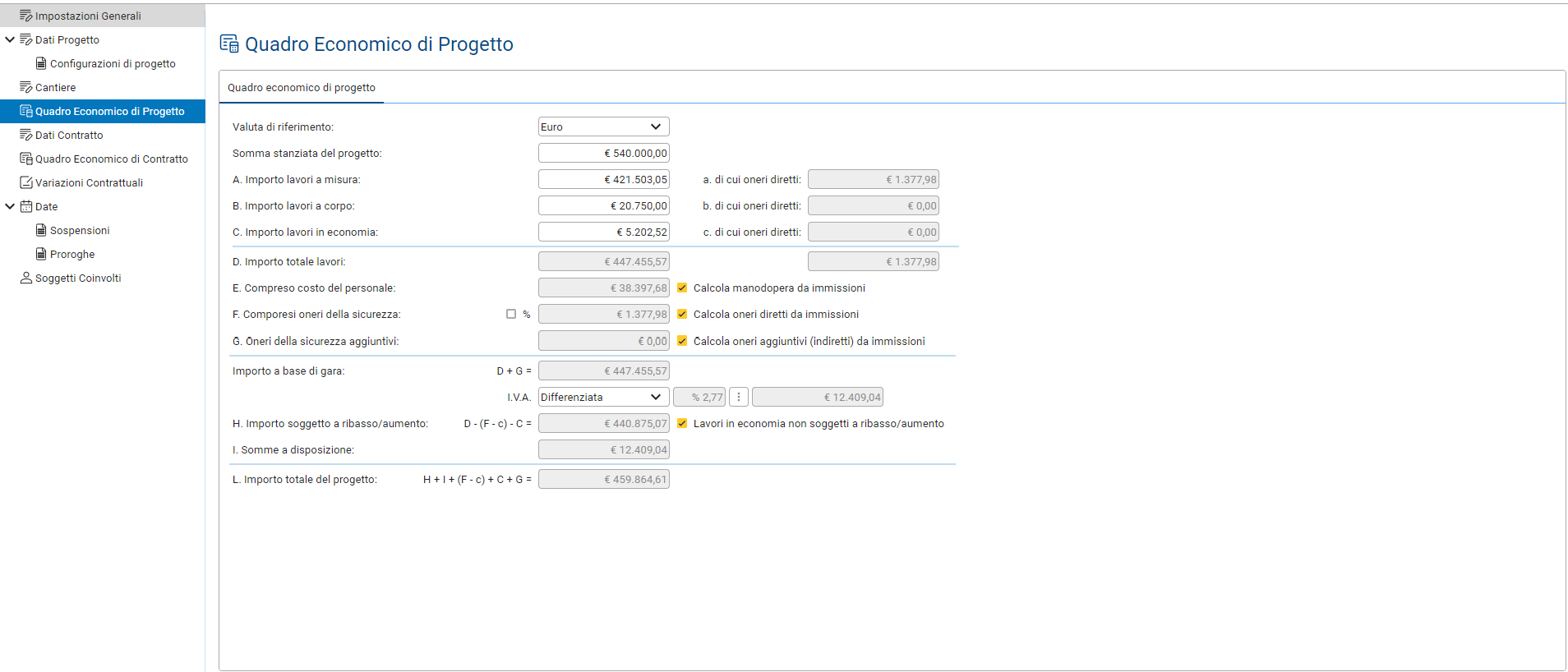The width and height of the screenshot is (1568, 672).
Task: Disable Lavori in economia non soggetti checkbox
Action: point(682,424)
